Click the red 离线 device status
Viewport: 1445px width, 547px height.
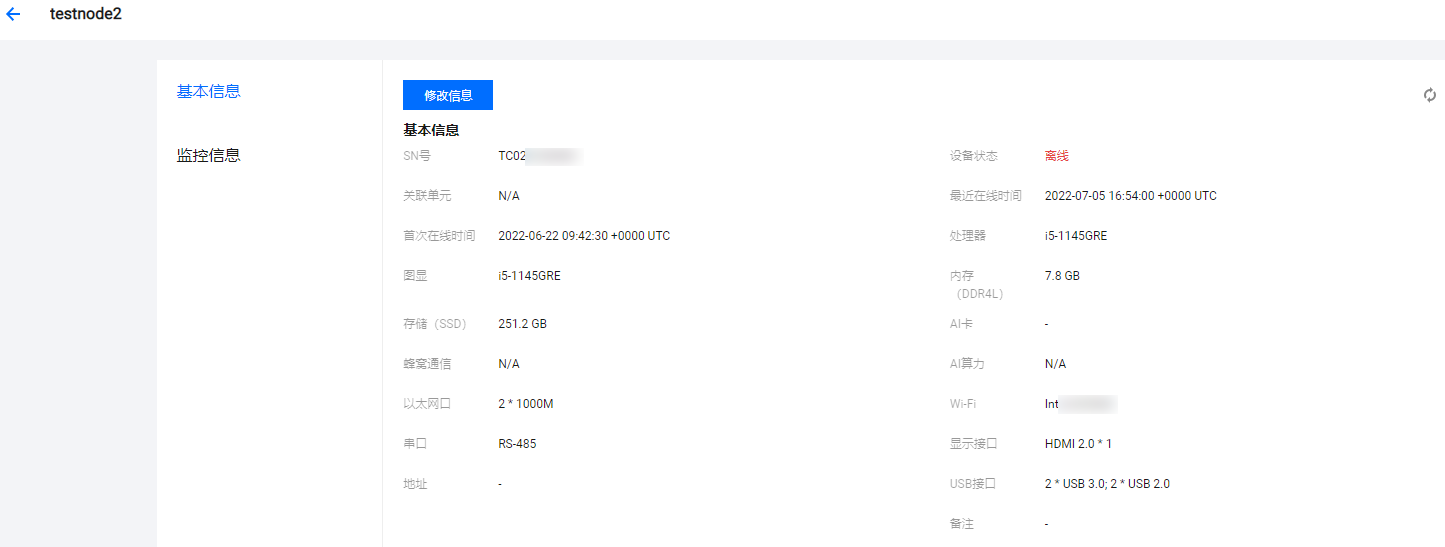1057,156
